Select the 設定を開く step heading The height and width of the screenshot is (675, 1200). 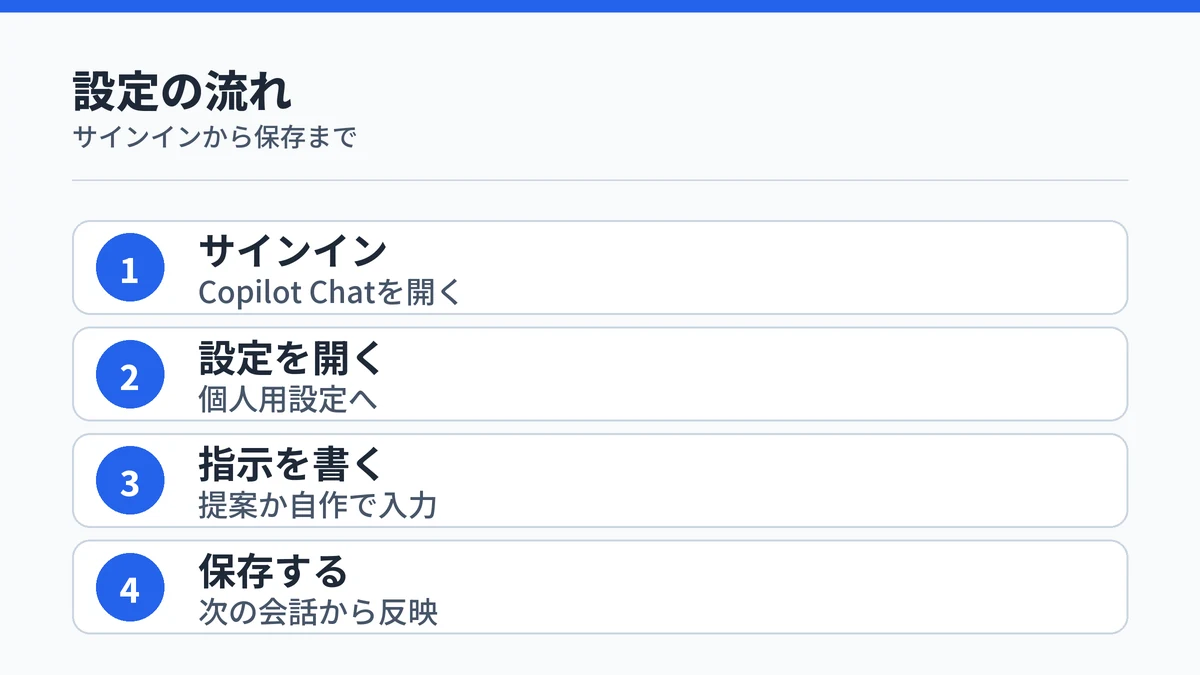[292, 357]
